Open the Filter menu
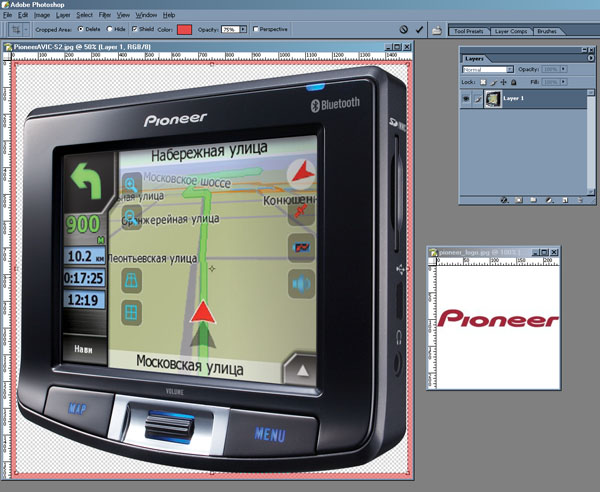Viewport: 600px width, 492px height. tap(104, 15)
